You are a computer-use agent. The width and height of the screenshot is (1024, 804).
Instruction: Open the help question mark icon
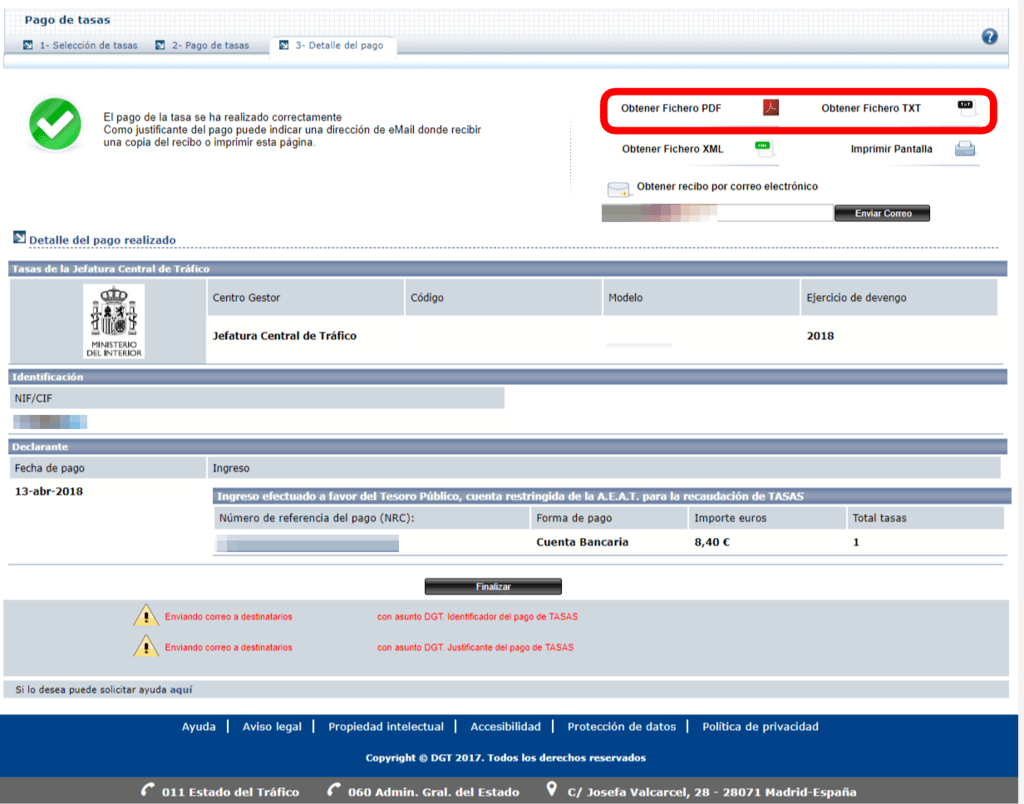tap(989, 37)
